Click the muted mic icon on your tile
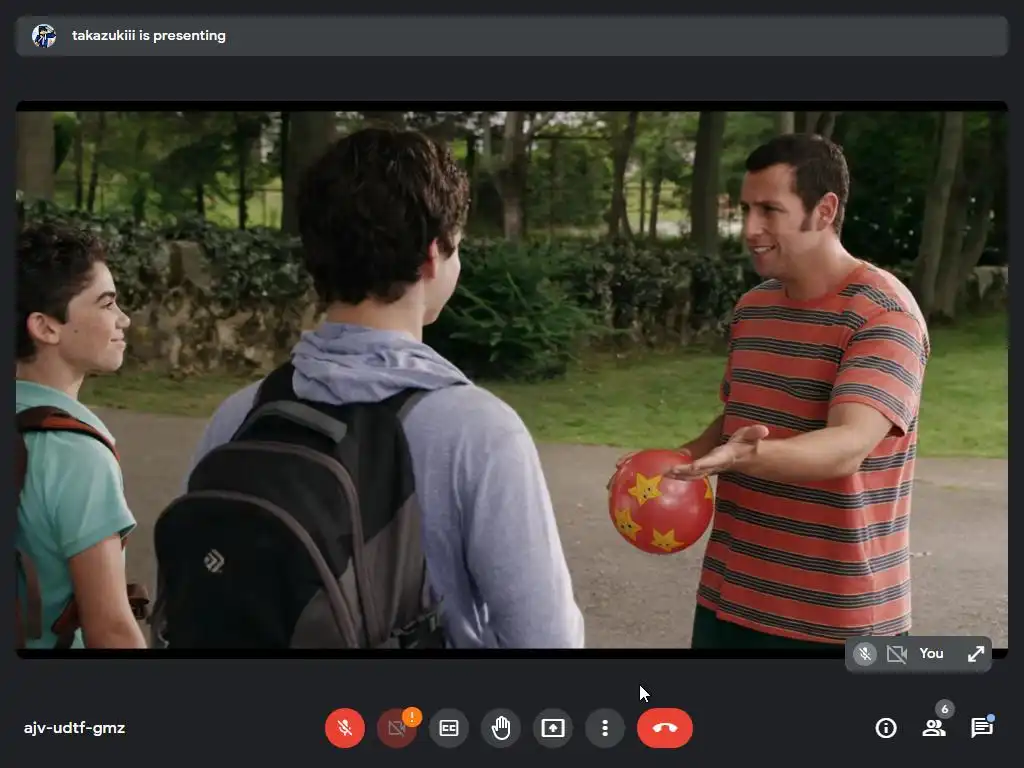 click(865, 654)
